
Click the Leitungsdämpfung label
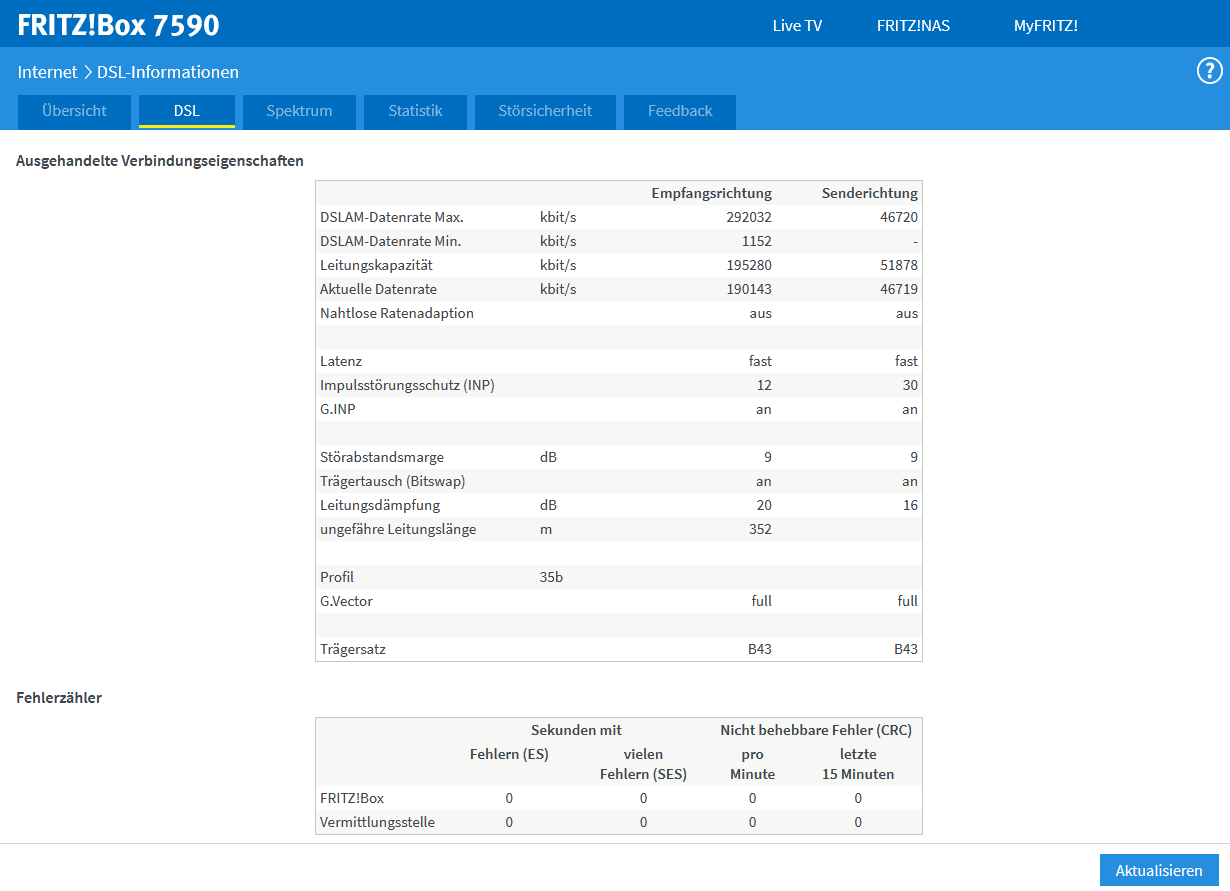tap(380, 505)
